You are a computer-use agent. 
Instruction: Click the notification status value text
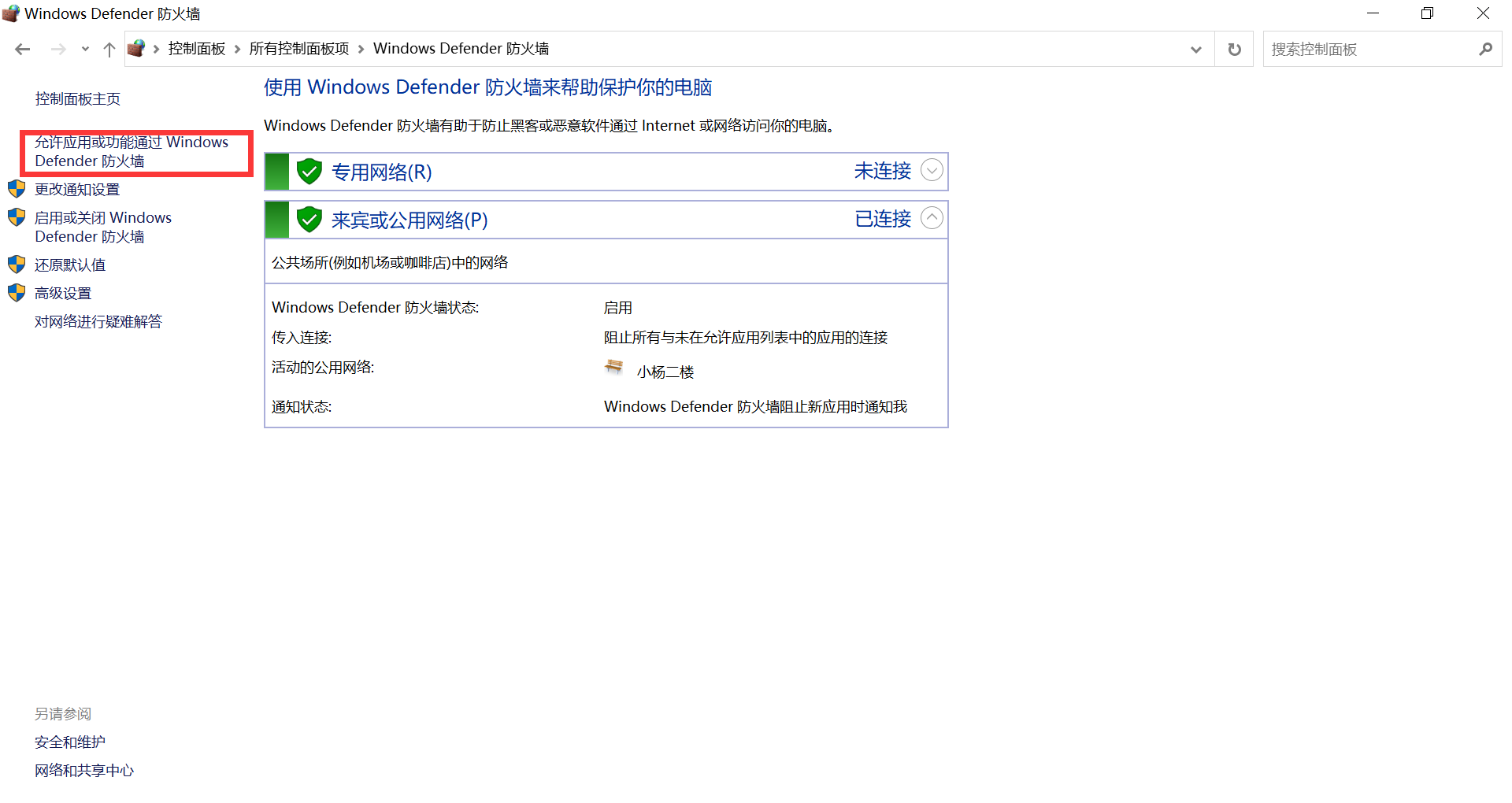point(755,407)
